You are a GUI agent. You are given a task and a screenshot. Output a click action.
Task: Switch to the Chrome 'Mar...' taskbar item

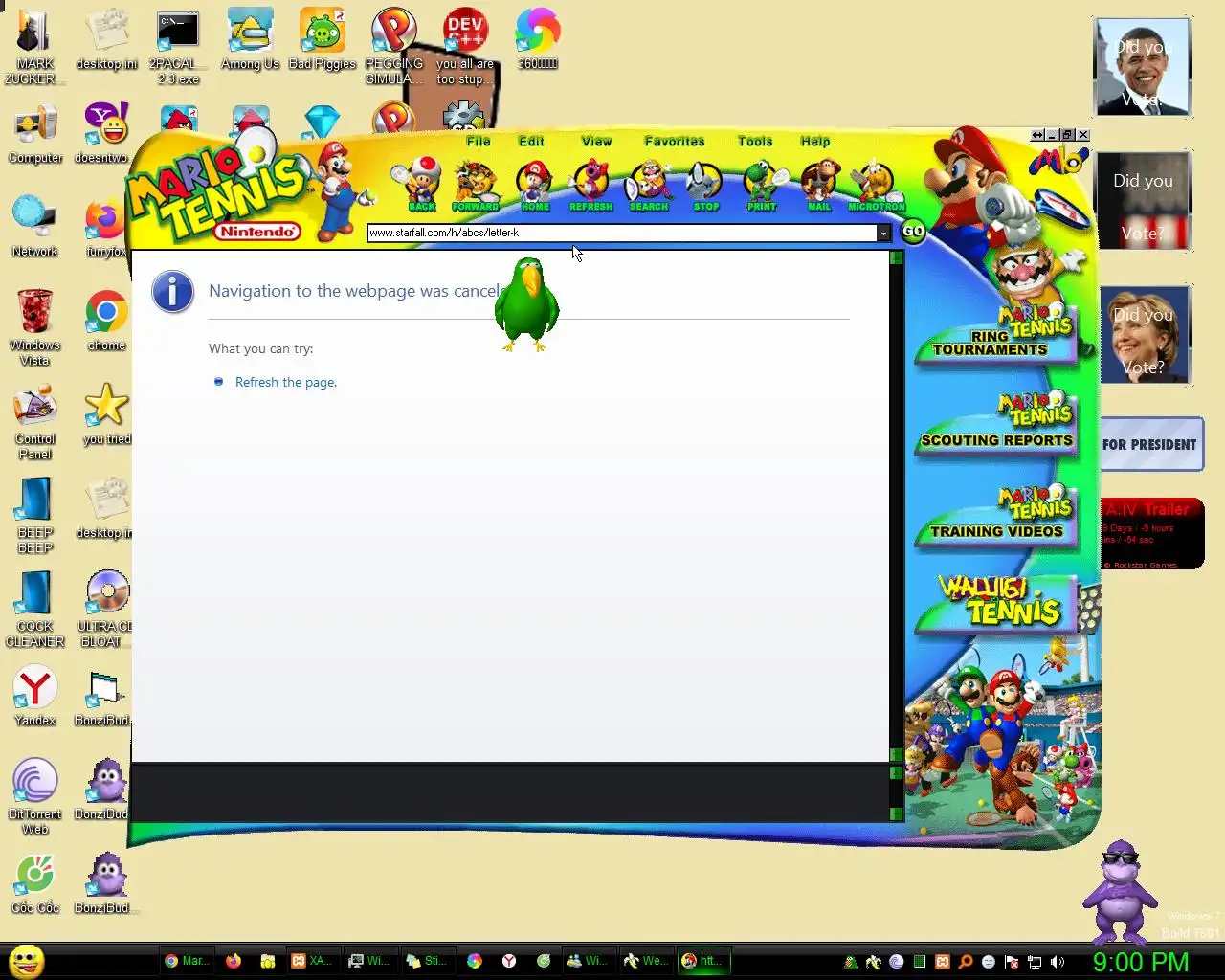pyautogui.click(x=186, y=961)
